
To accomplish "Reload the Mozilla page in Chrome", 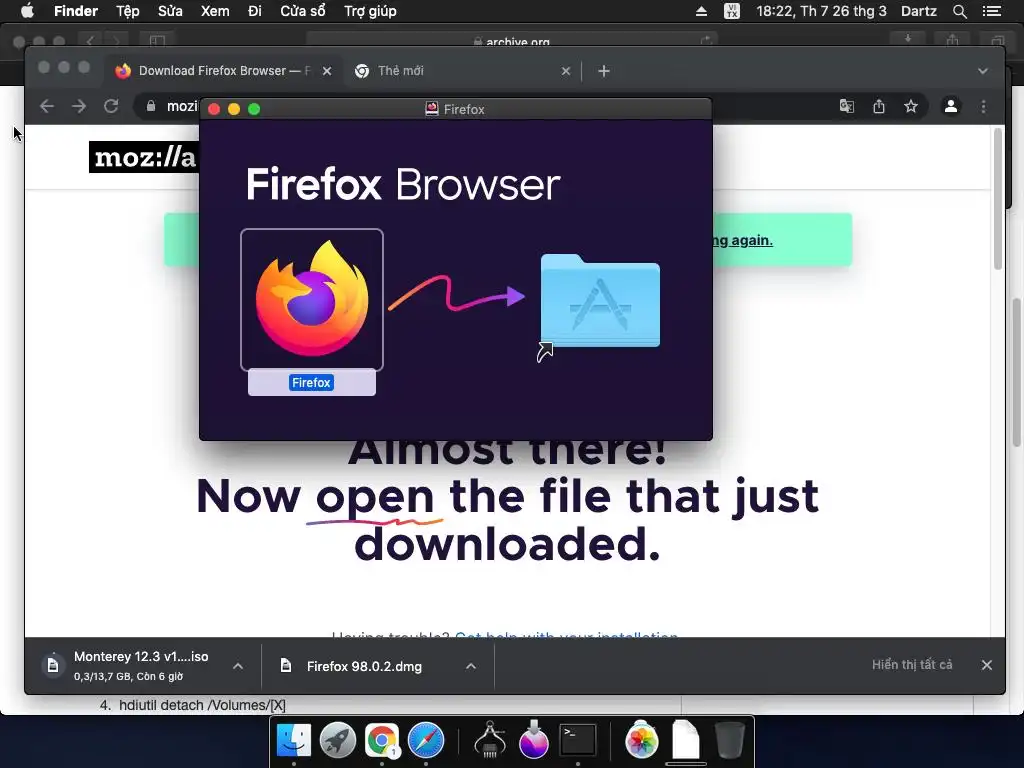I will click(x=111, y=106).
